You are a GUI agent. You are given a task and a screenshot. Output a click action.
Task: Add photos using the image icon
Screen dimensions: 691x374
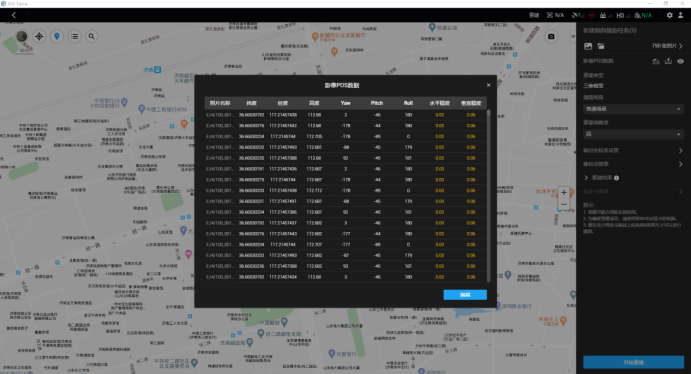(588, 46)
